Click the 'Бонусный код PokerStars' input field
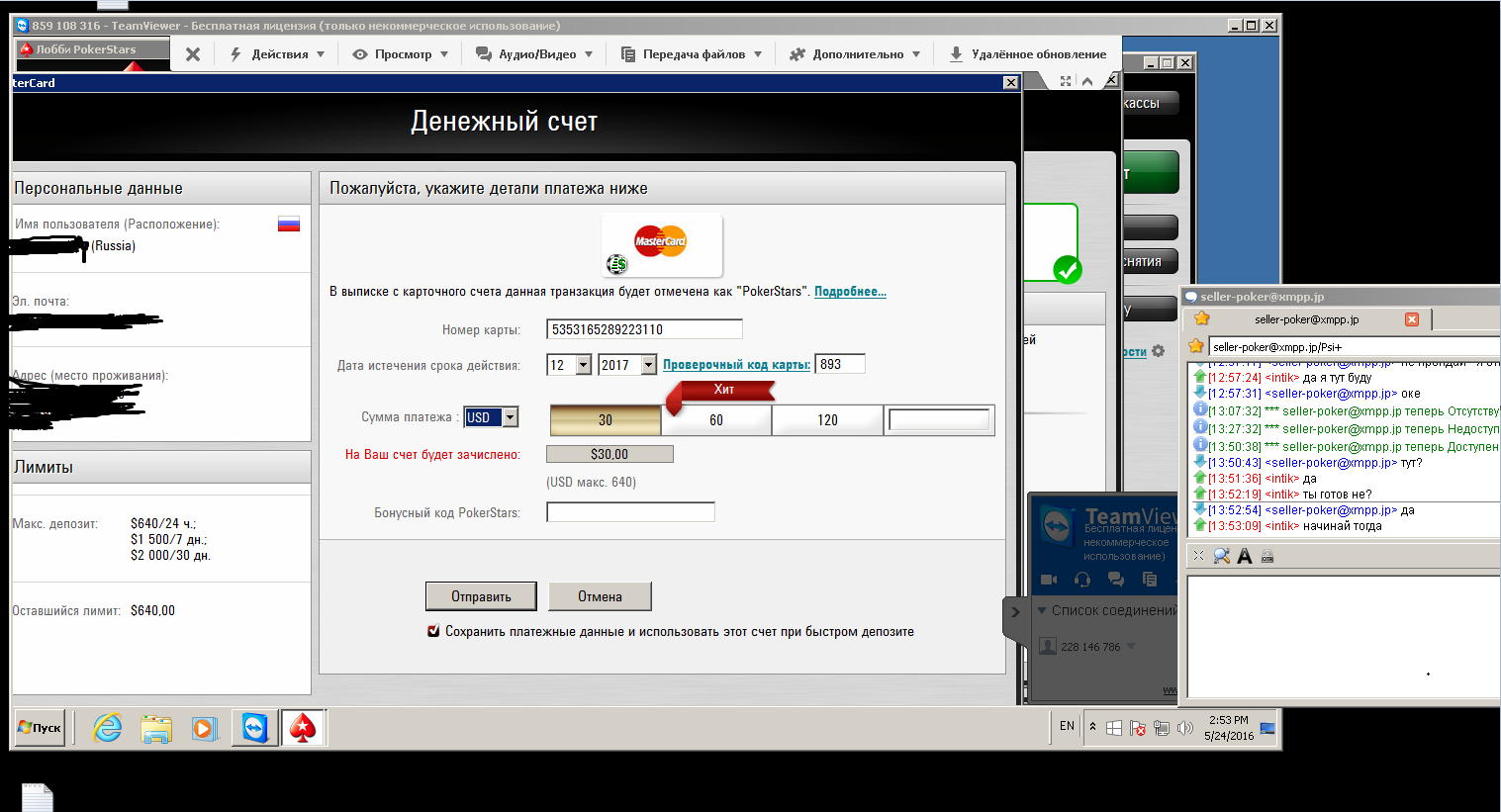This screenshot has height=812, width=1501. point(630,512)
